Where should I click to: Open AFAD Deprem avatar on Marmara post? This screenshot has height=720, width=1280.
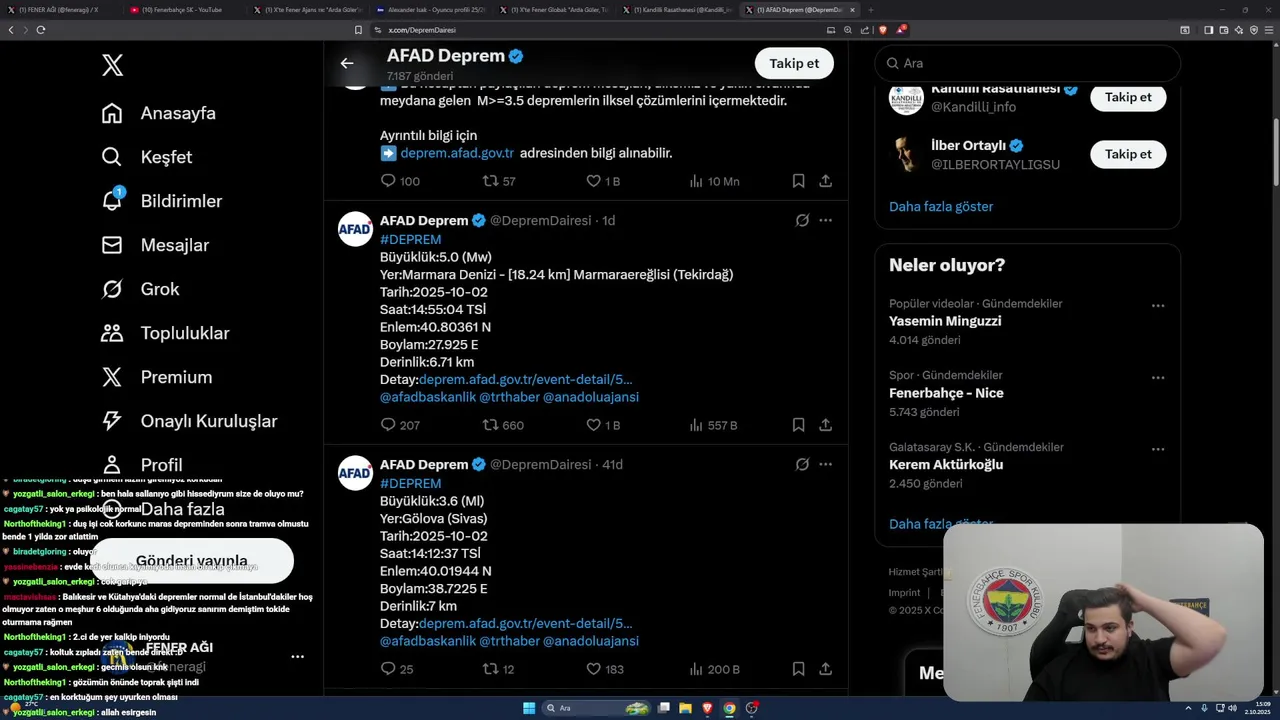[x=355, y=229]
